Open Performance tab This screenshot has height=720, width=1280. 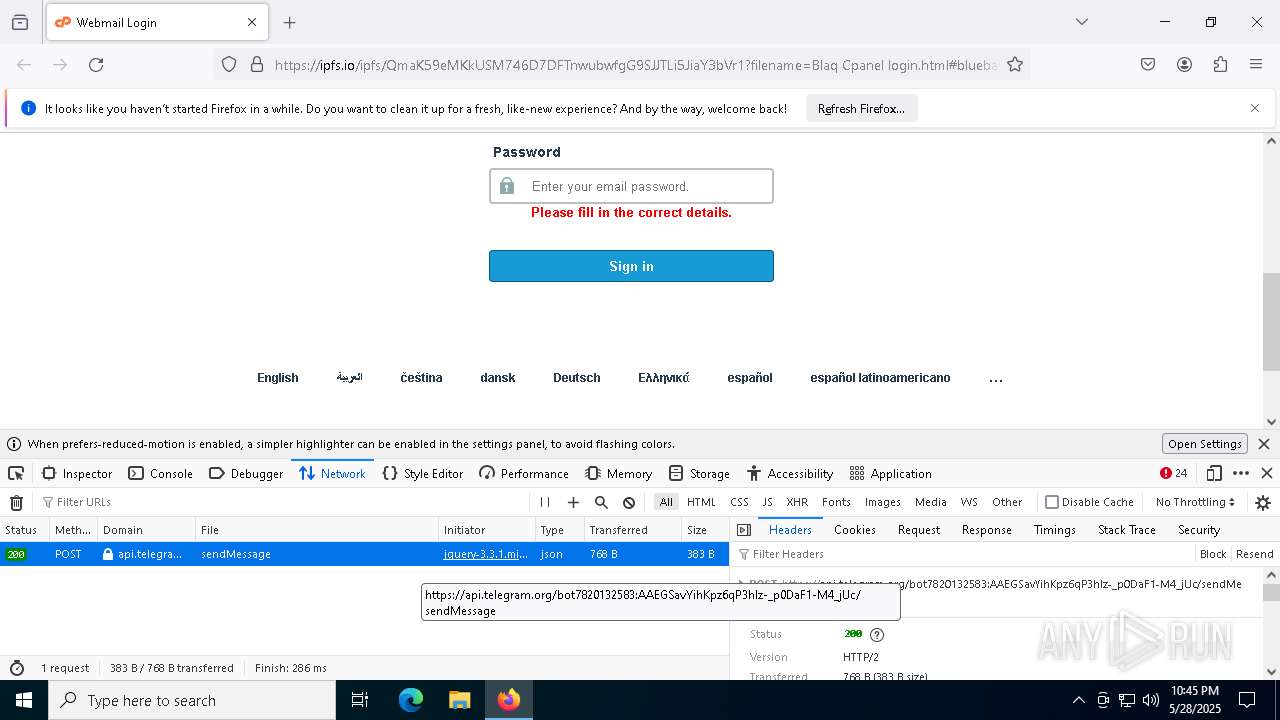tap(524, 474)
